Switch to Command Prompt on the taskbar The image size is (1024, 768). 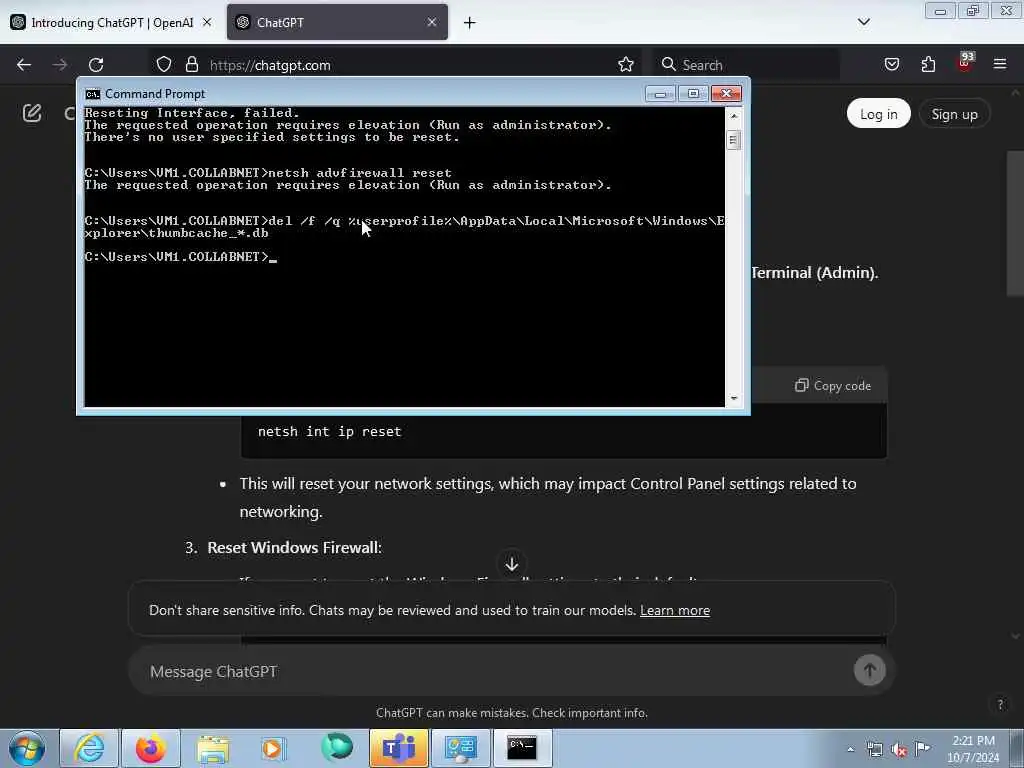click(522, 748)
